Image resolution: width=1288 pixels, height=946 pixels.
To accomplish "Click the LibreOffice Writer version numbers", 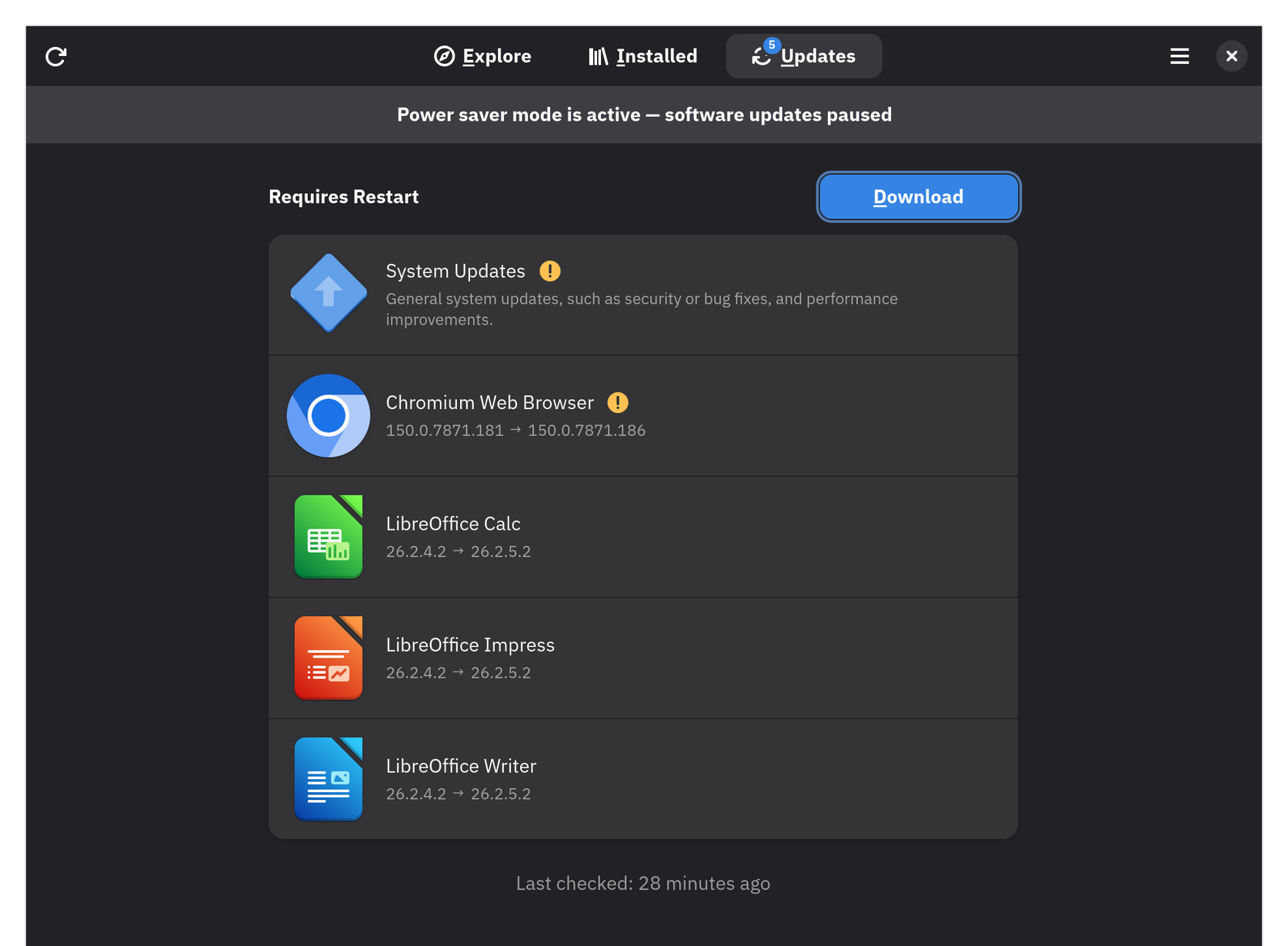I will (x=459, y=794).
